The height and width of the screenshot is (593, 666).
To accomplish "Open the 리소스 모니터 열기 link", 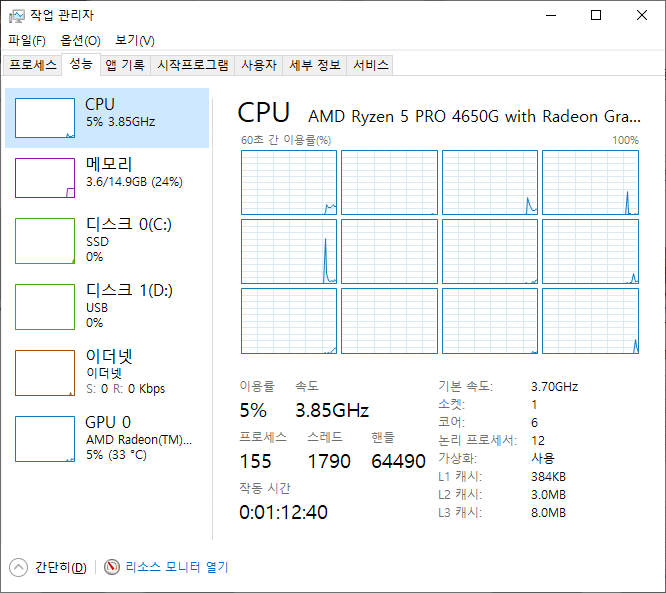I will pyautogui.click(x=177, y=567).
